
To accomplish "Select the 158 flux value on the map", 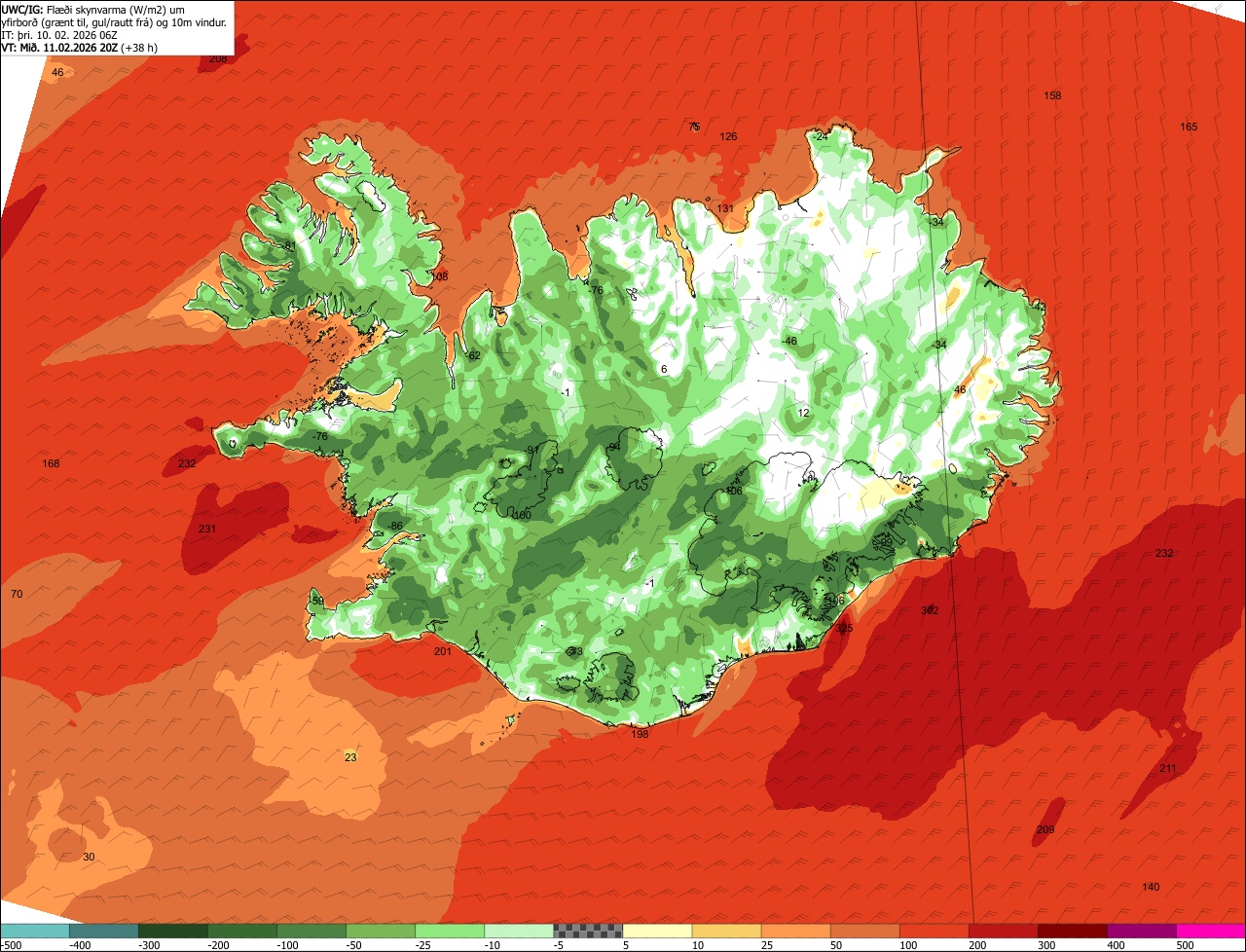I will tap(1052, 95).
